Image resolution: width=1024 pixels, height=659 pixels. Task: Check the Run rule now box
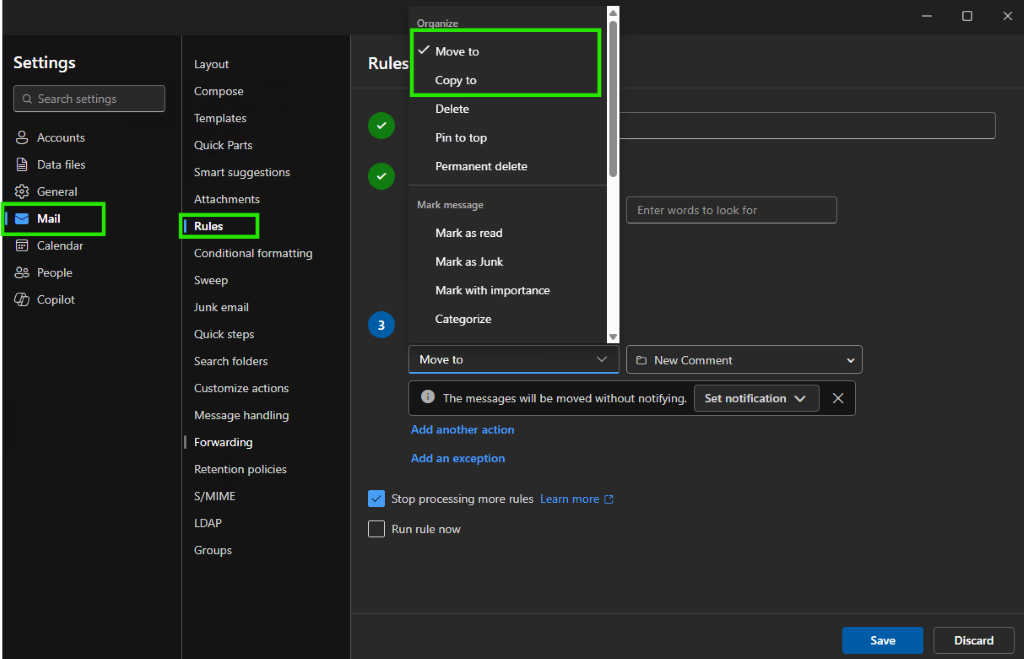click(376, 528)
